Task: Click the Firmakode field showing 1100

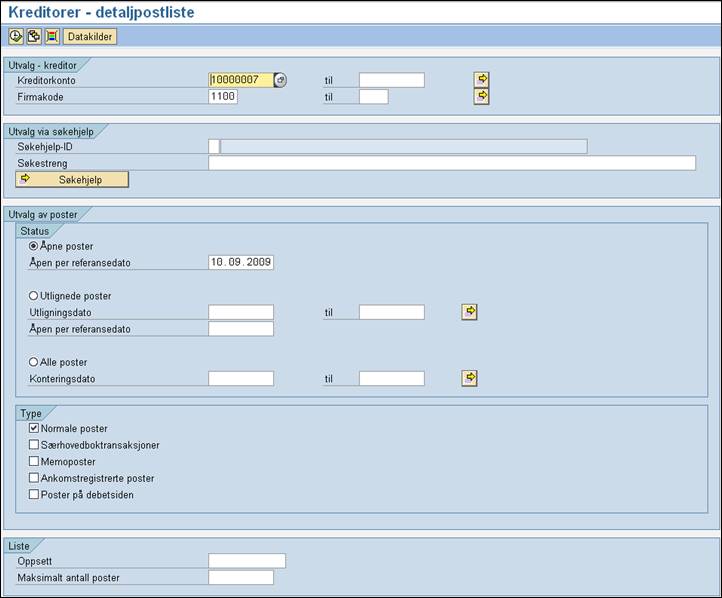Action: tap(223, 97)
